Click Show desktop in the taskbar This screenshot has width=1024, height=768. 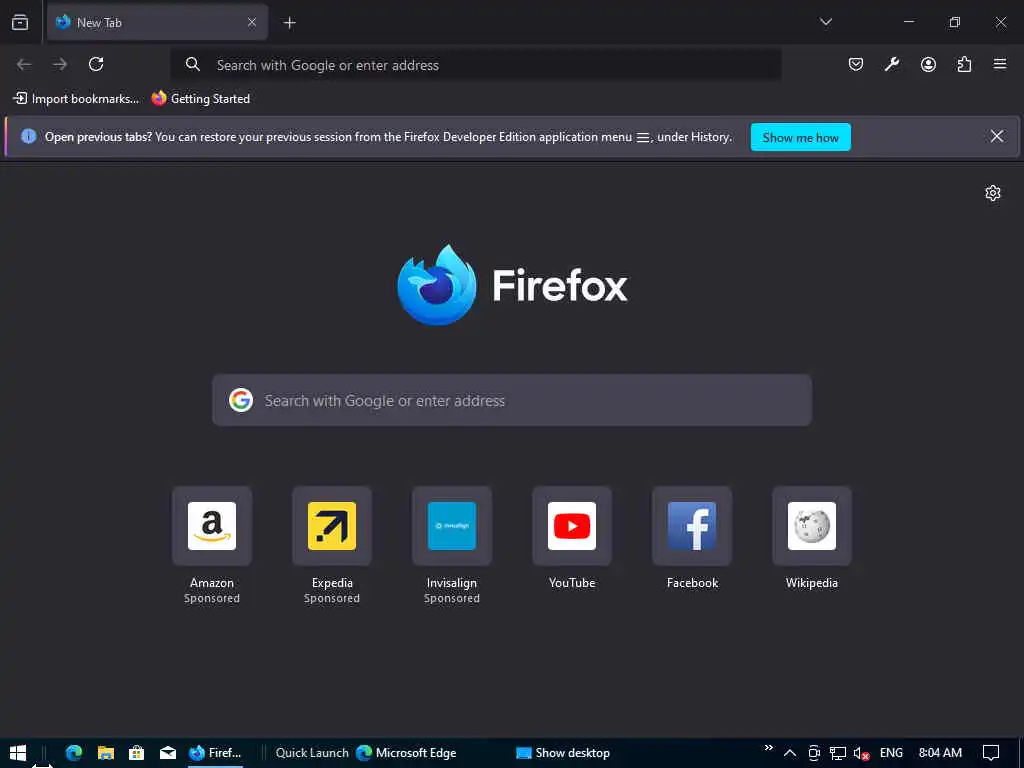(x=563, y=753)
